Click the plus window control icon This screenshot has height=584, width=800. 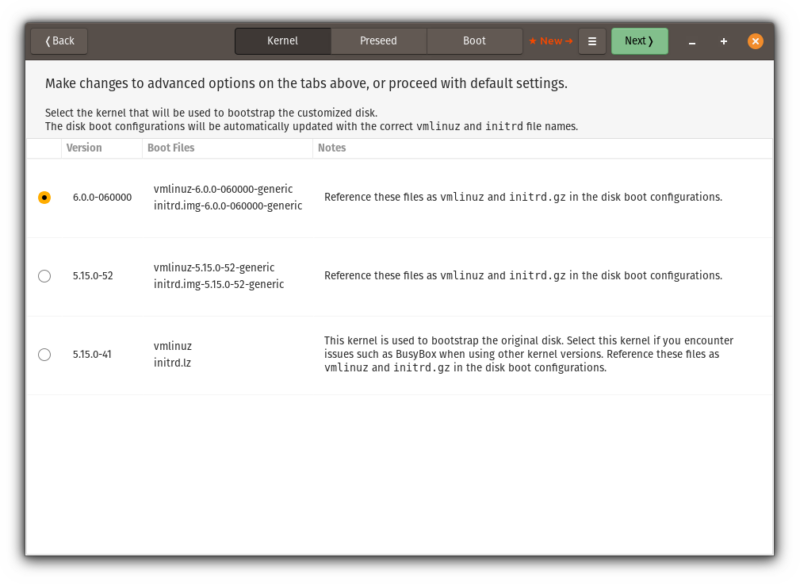(723, 41)
